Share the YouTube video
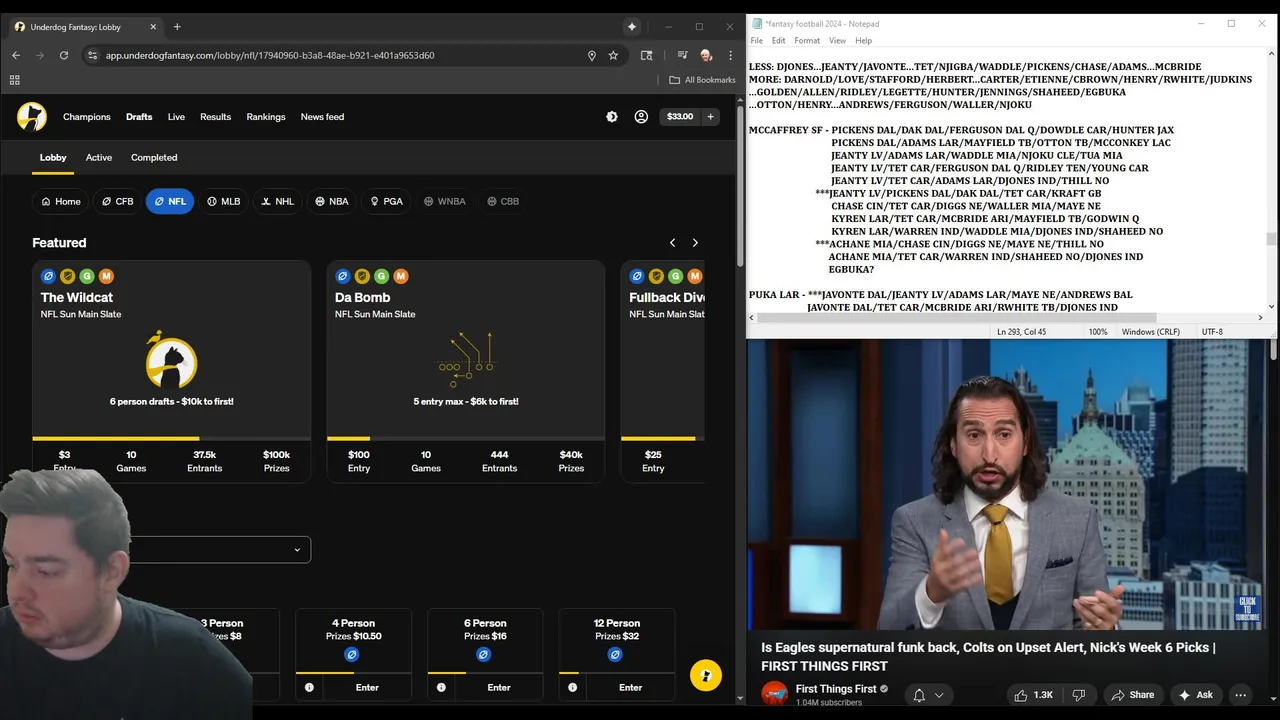 point(1133,695)
